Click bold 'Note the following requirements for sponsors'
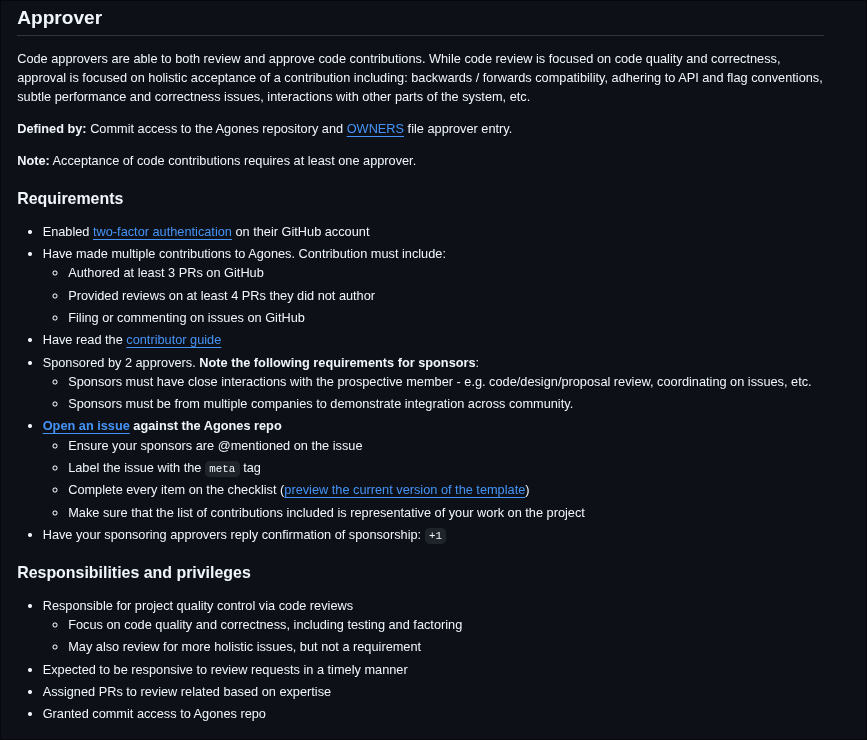The width and height of the screenshot is (867, 740). pyautogui.click(x=337, y=363)
